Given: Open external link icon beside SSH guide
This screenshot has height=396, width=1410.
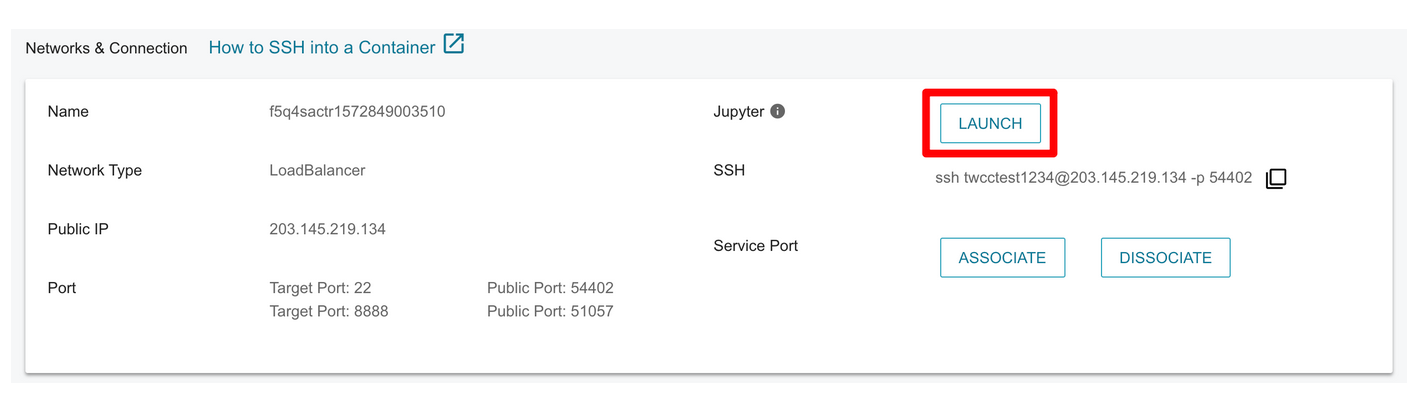Looking at the screenshot, I should click(454, 45).
